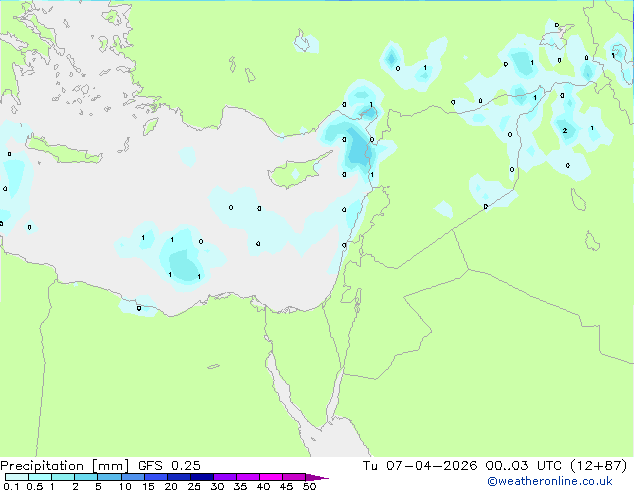The image size is (634, 490).
Task: Click the 20–25 mm legend color box
Action: pyautogui.click(x=178, y=477)
